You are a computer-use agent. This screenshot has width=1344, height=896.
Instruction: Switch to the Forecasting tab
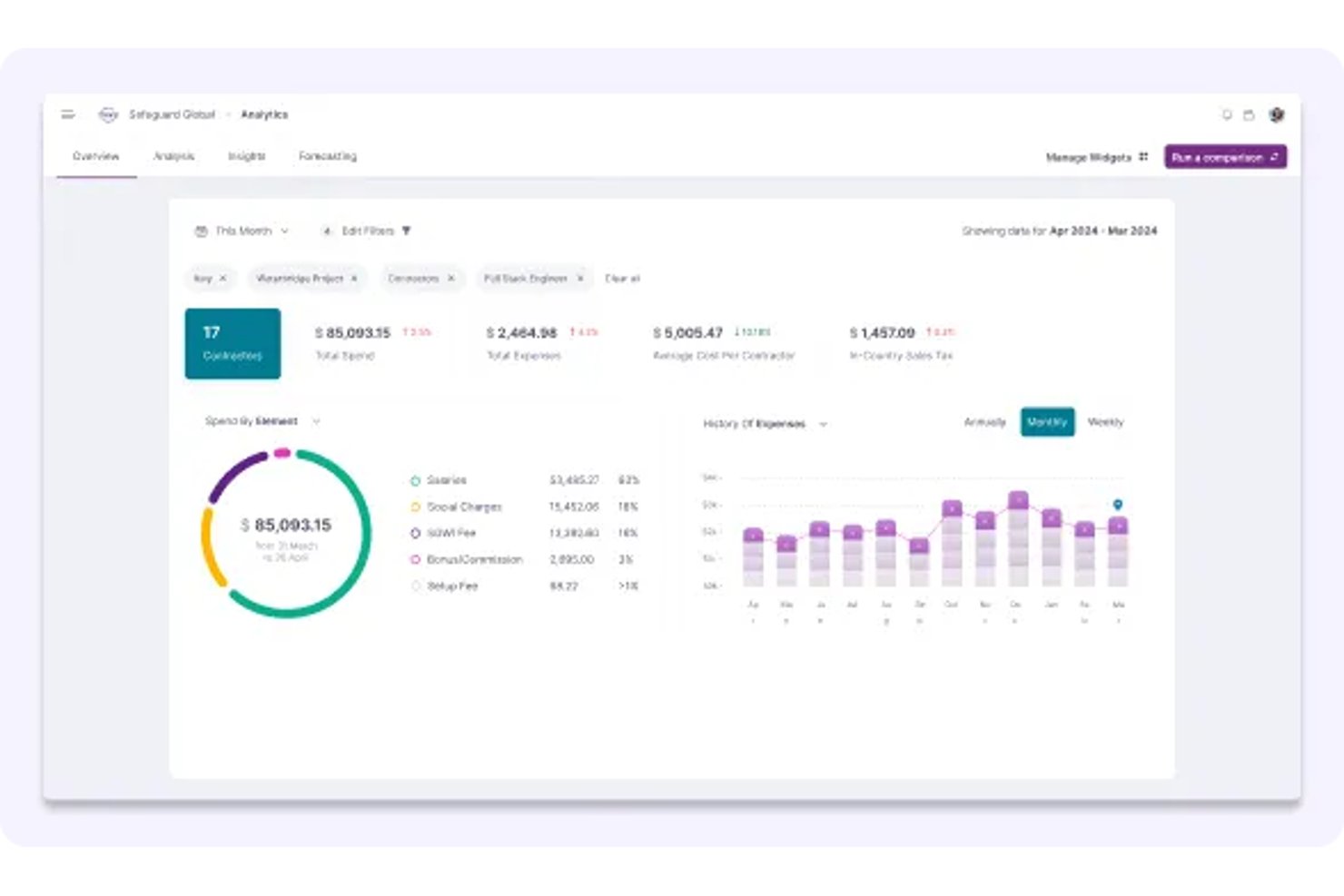click(328, 156)
